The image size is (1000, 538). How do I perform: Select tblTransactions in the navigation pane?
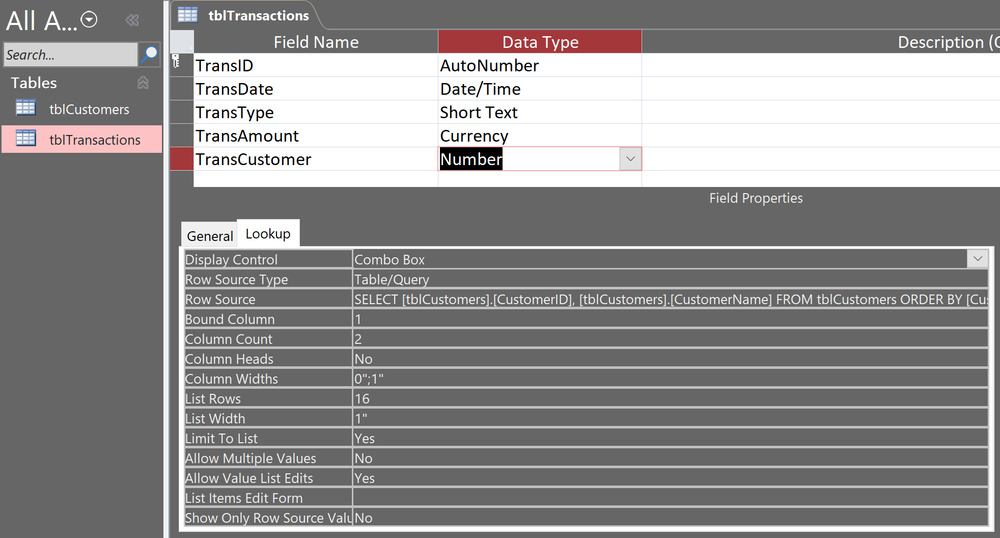pos(94,140)
